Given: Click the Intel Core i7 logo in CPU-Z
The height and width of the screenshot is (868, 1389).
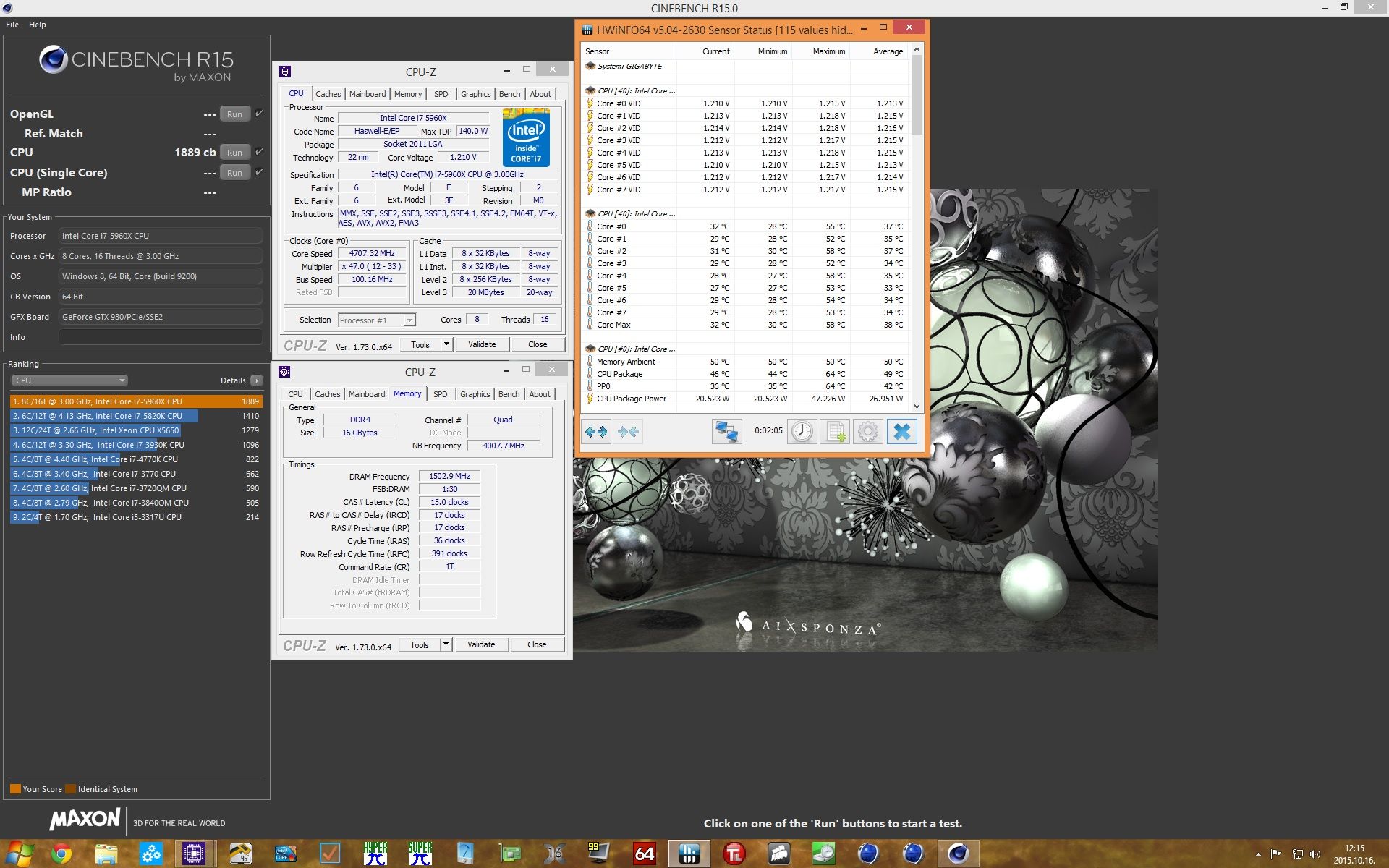Looking at the screenshot, I should click(526, 137).
